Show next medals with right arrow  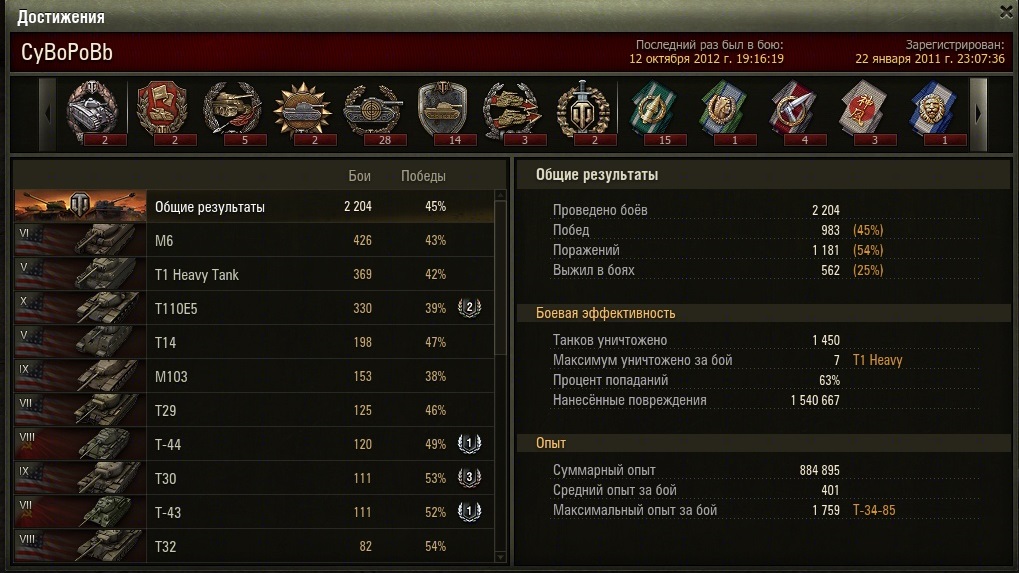tap(979, 114)
